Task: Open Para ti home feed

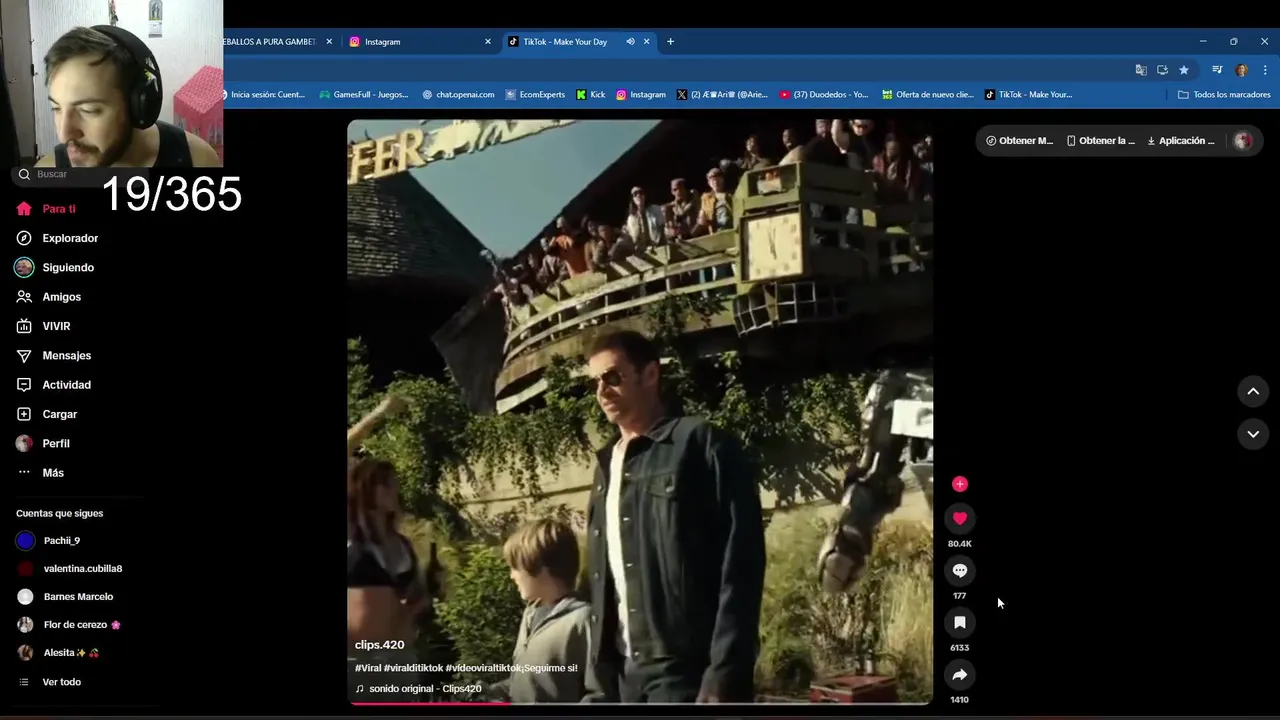Action: click(46, 209)
